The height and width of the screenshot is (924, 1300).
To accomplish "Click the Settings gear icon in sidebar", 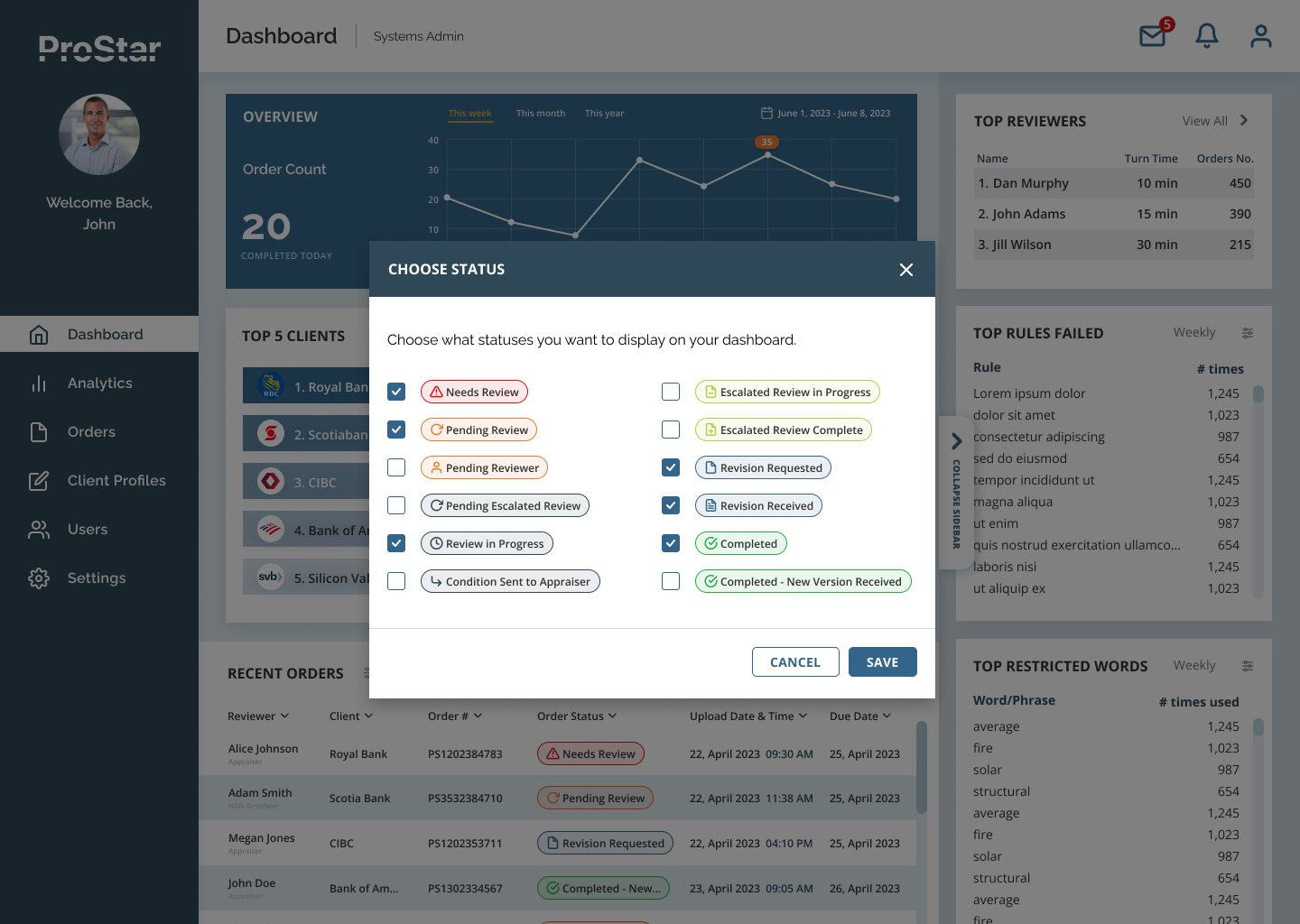I will tap(39, 578).
